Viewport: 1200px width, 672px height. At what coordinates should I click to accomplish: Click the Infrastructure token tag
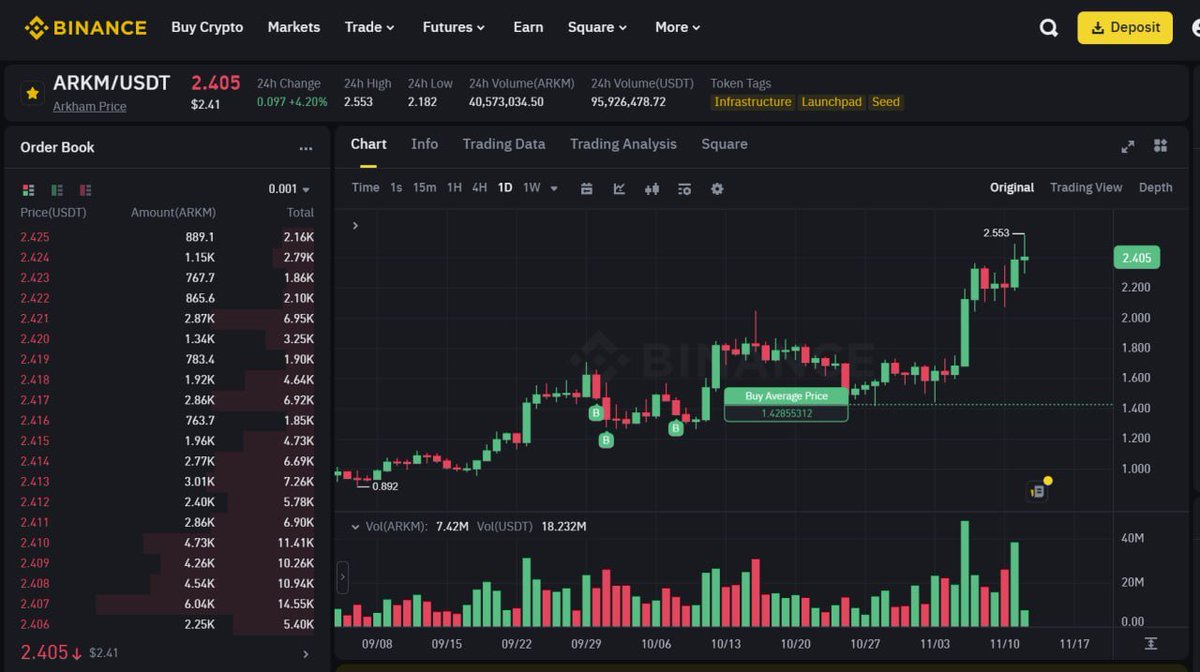click(x=752, y=102)
